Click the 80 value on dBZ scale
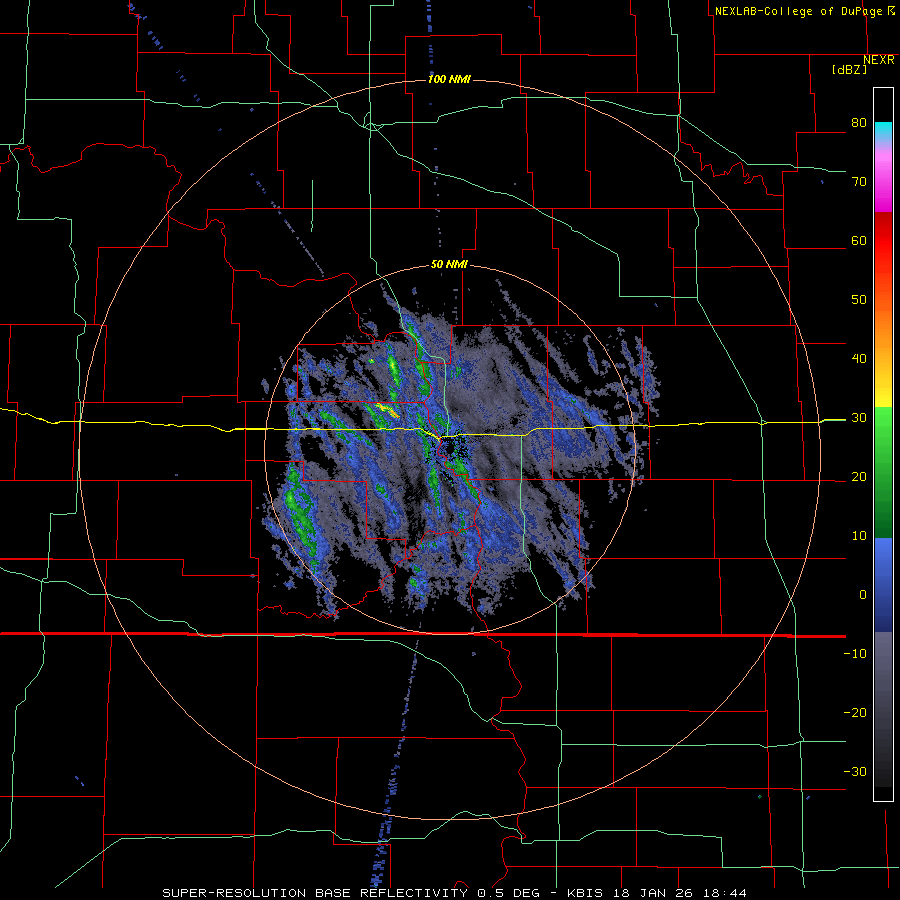This screenshot has width=900, height=900. click(859, 123)
